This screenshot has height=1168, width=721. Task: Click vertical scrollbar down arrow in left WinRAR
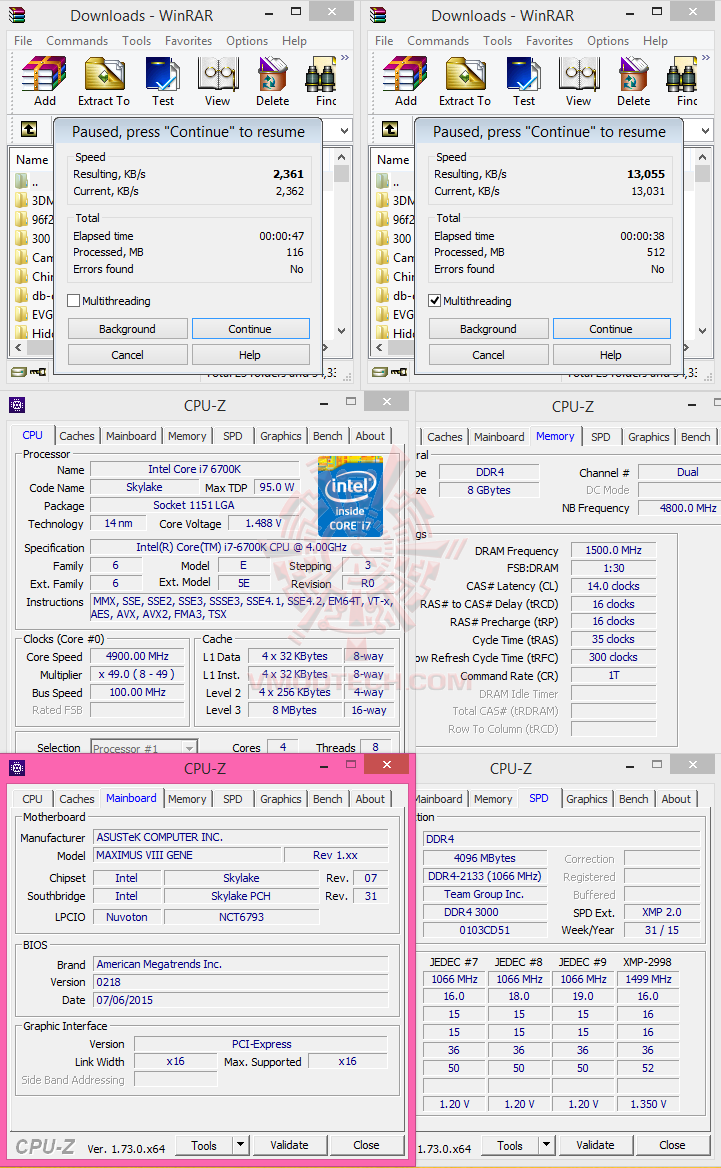pos(341,331)
